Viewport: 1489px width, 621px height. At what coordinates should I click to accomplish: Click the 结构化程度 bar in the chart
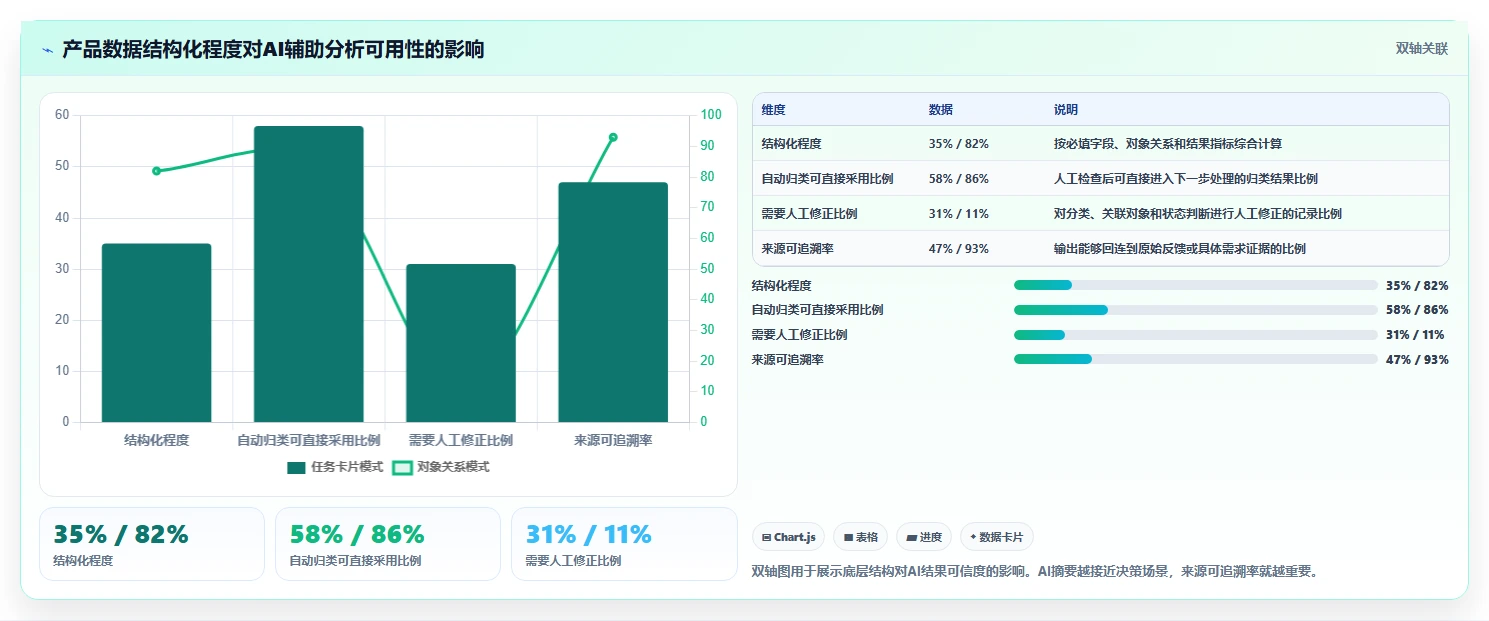coord(157,333)
